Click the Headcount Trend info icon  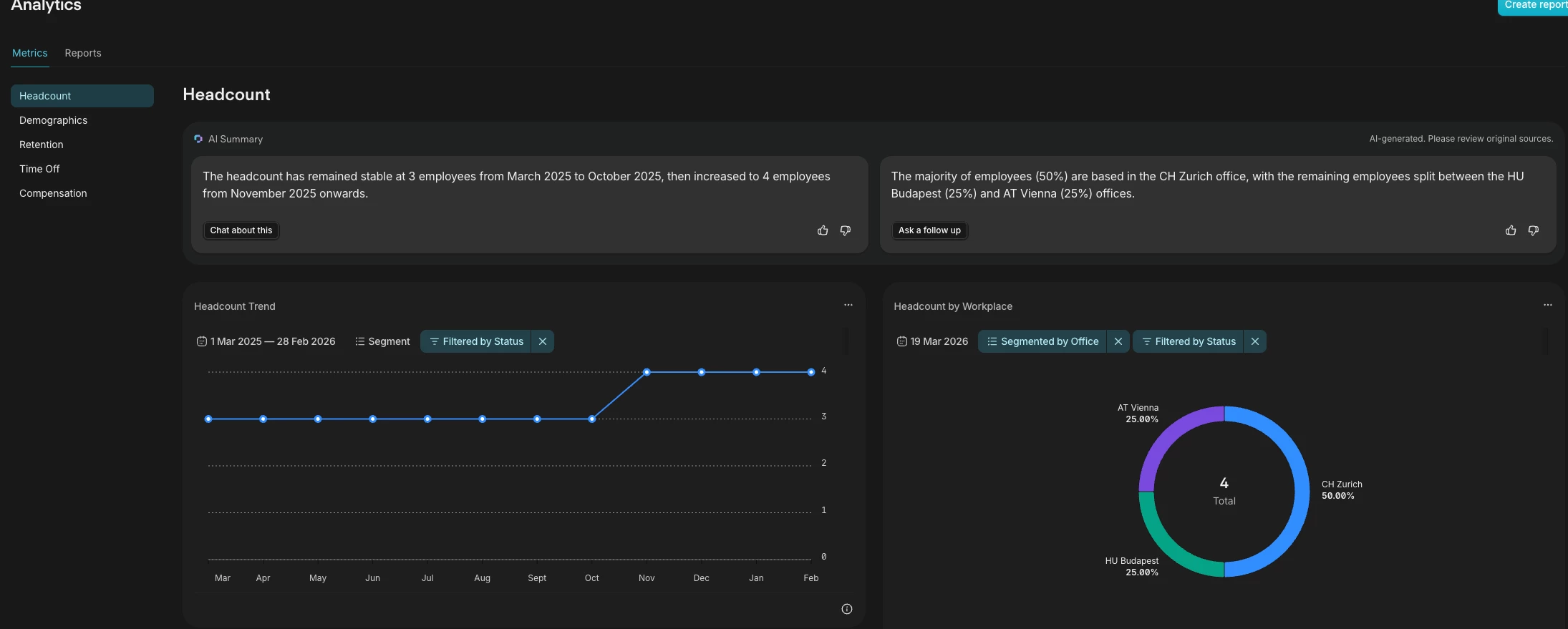[x=847, y=609]
